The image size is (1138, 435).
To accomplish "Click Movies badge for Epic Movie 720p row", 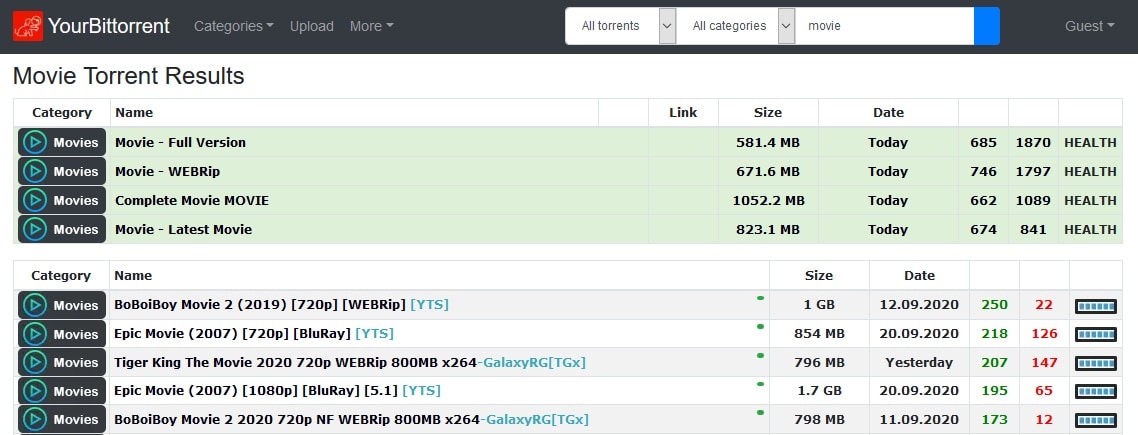I will [62, 334].
